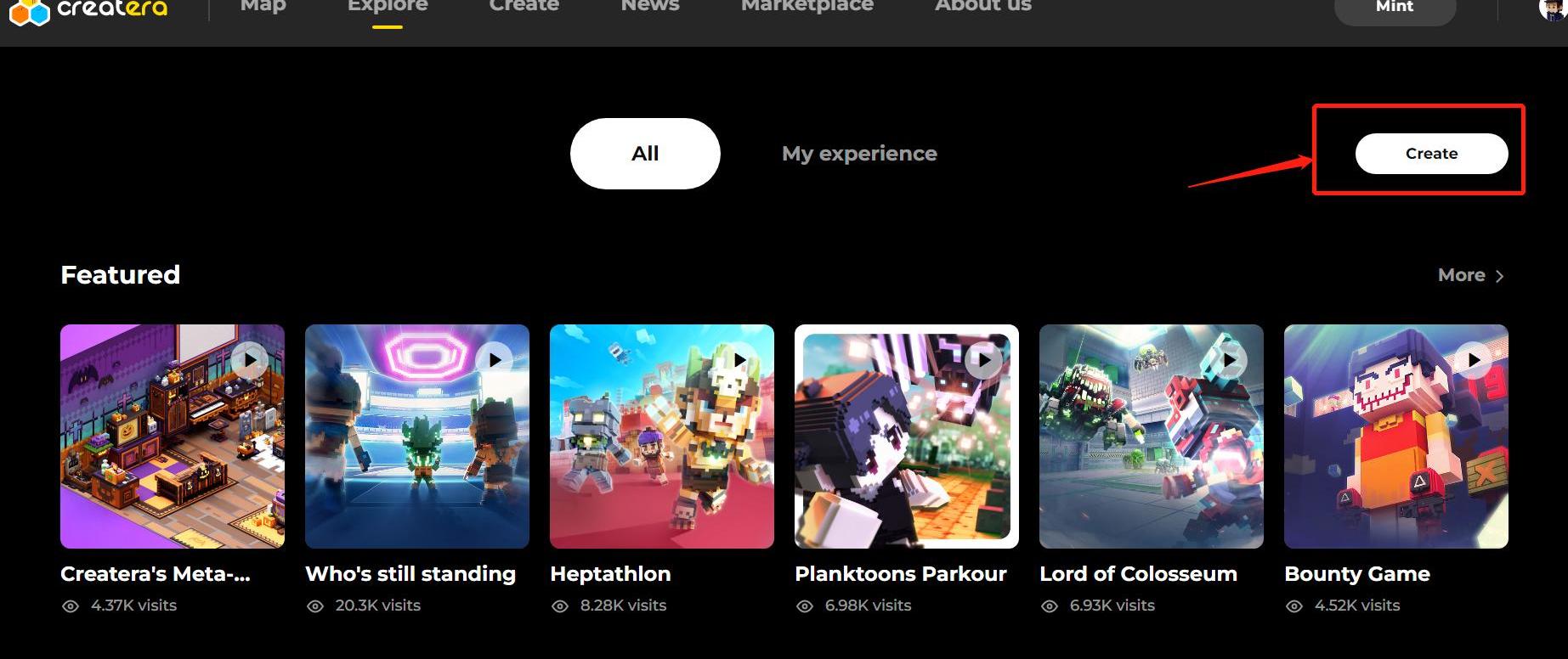1568x659 pixels.
Task: Play the Heptathlon preview video
Action: (739, 360)
